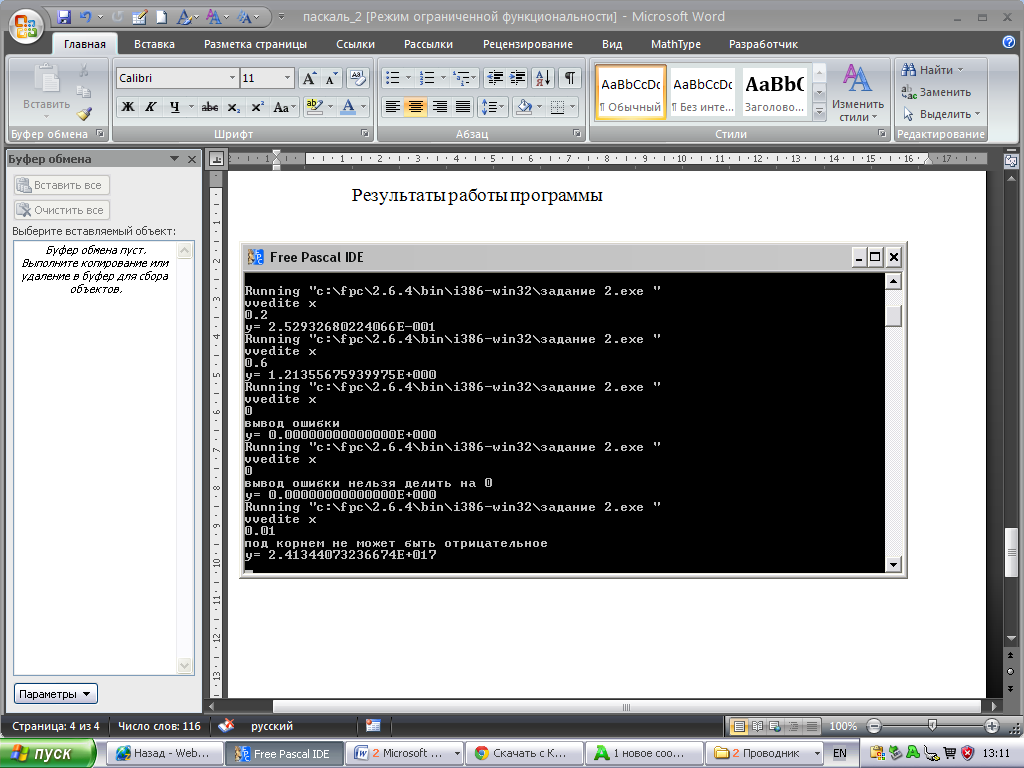Open the Рассылки ribbon tab
Screen dimensions: 1024x768
coord(428,44)
